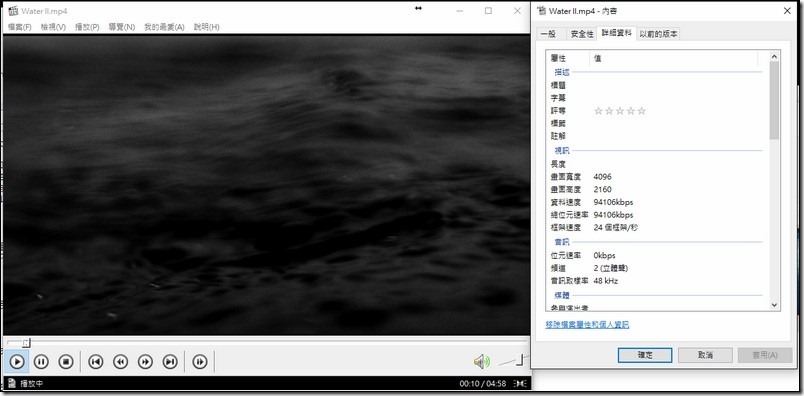Open the 我的最愛(A) menu
Viewport: 804px width, 396px height.
pos(164,27)
